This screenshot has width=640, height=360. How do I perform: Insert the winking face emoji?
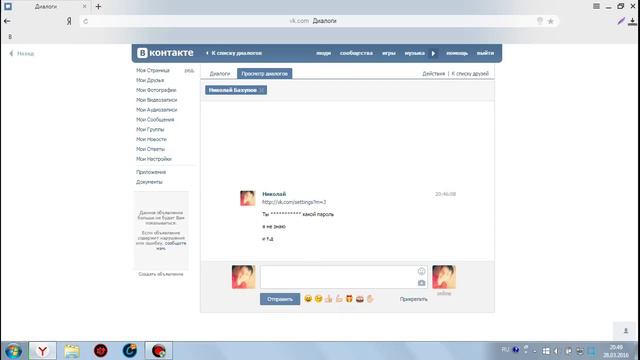point(318,299)
